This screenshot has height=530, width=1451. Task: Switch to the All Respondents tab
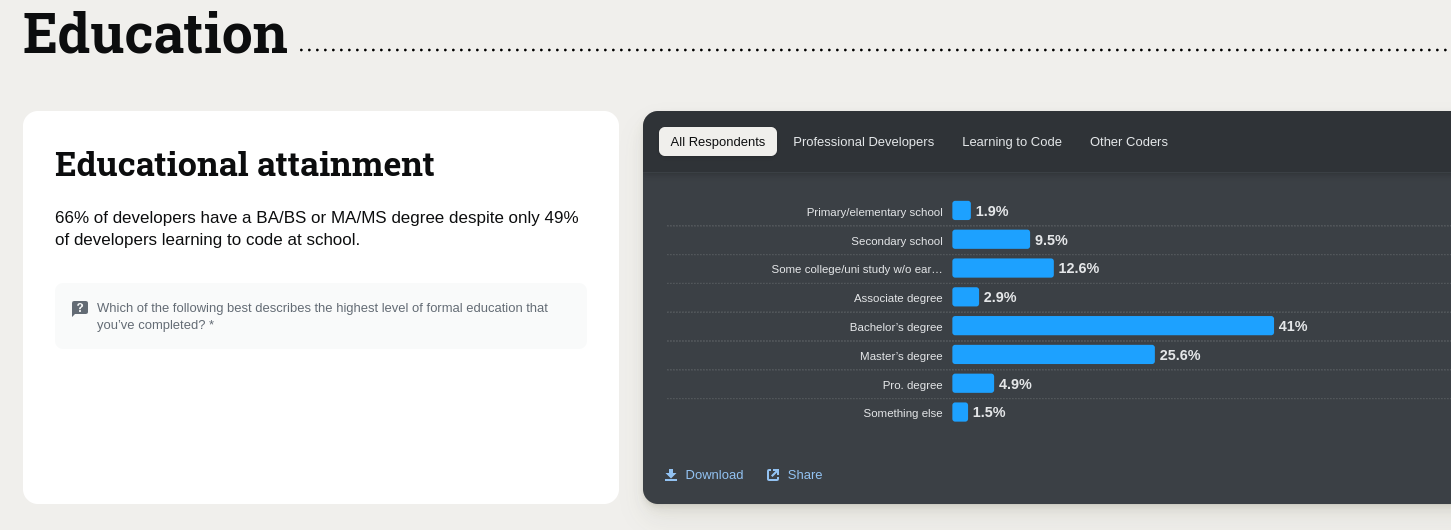(717, 142)
